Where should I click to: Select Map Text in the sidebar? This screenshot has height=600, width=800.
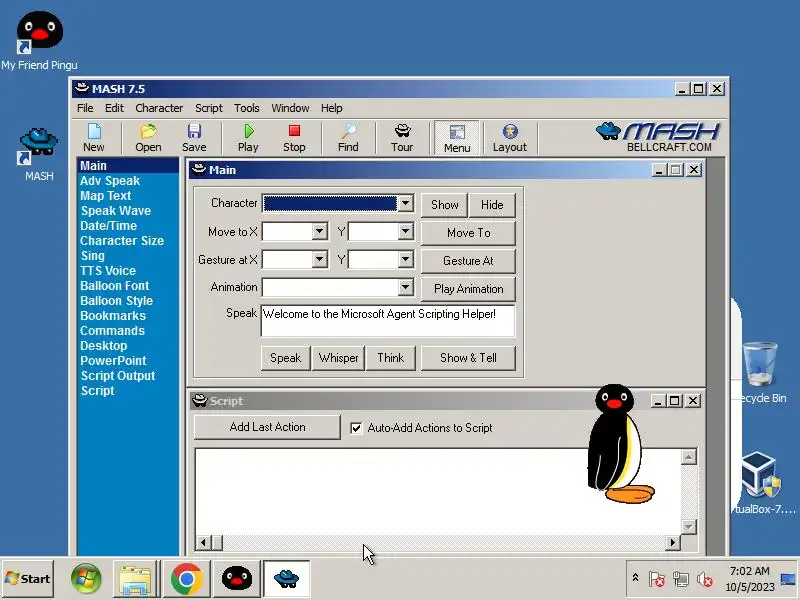[x=106, y=195]
